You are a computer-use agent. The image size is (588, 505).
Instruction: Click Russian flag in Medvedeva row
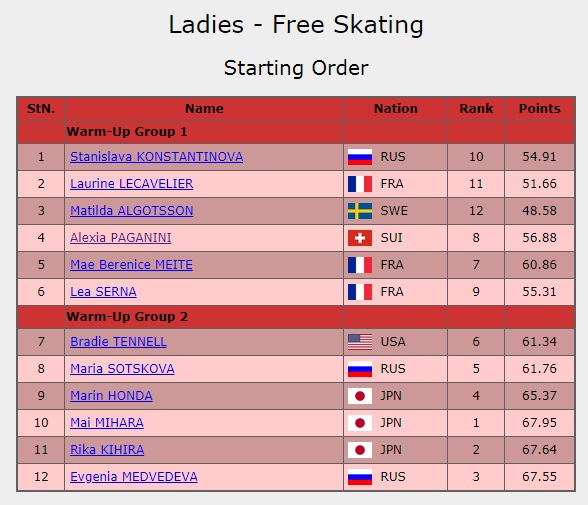(x=360, y=477)
